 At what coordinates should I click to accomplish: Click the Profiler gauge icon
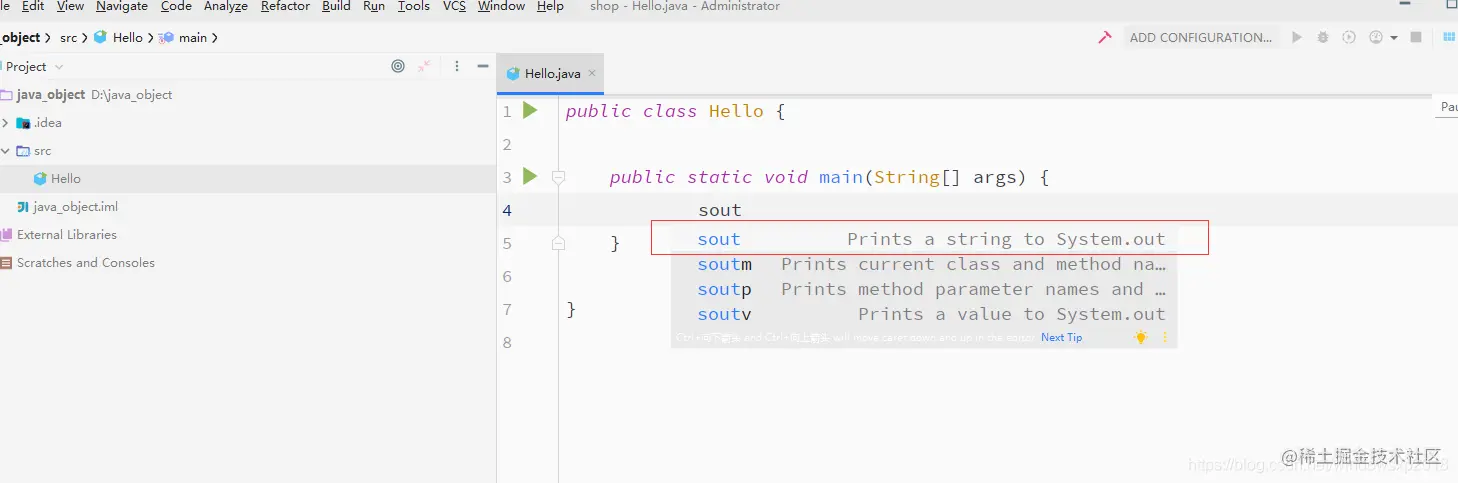pos(1375,37)
